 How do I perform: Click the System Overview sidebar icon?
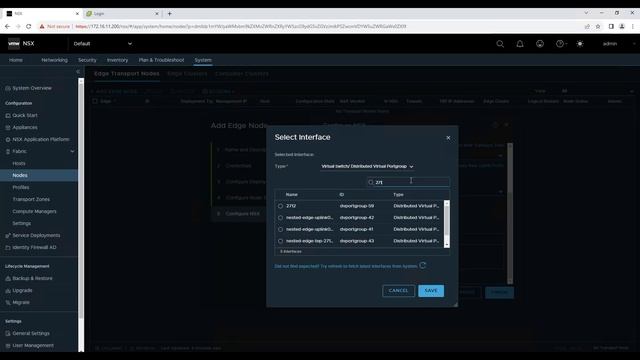8,88
